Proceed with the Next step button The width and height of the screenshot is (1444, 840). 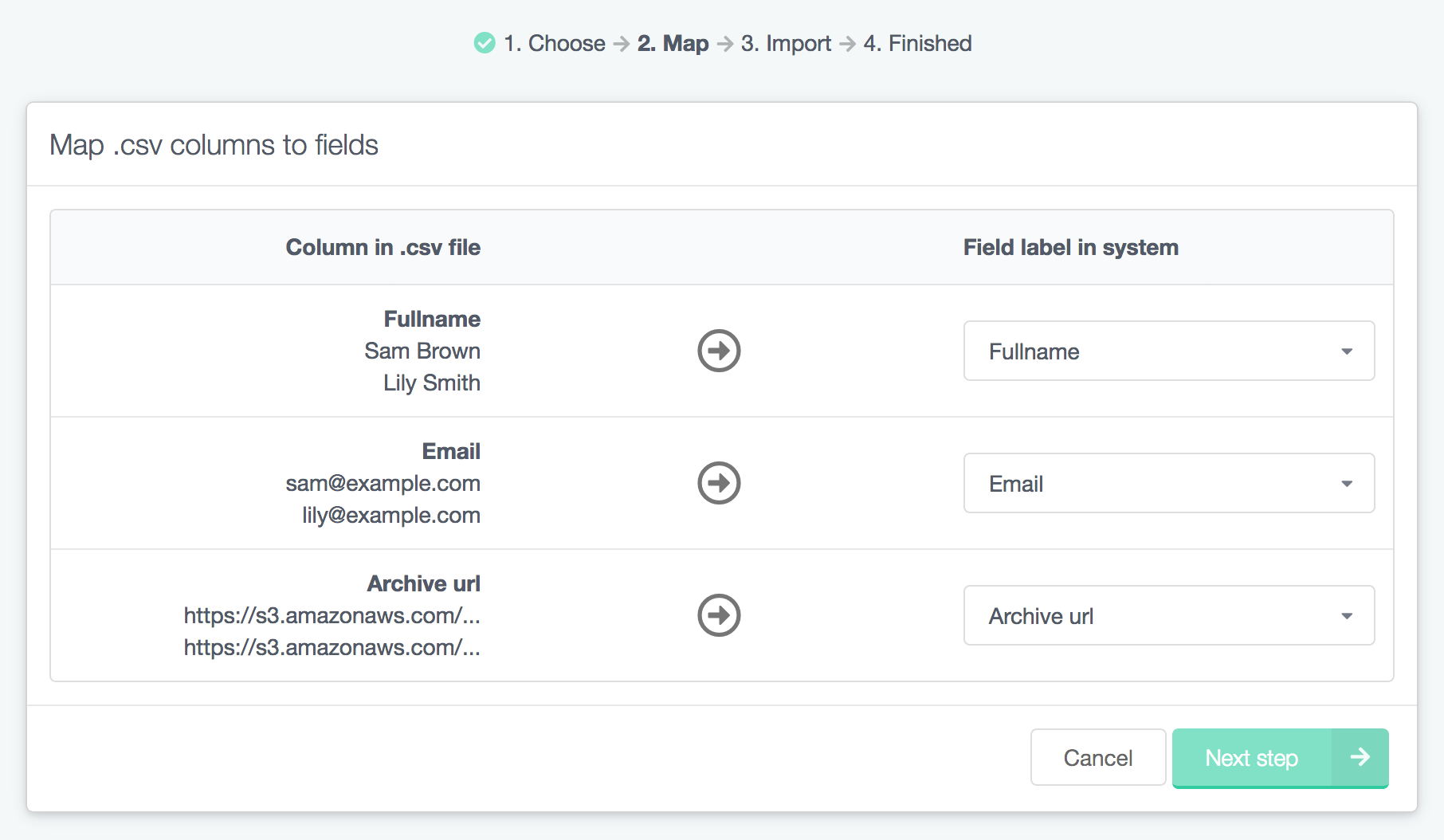coord(1251,758)
